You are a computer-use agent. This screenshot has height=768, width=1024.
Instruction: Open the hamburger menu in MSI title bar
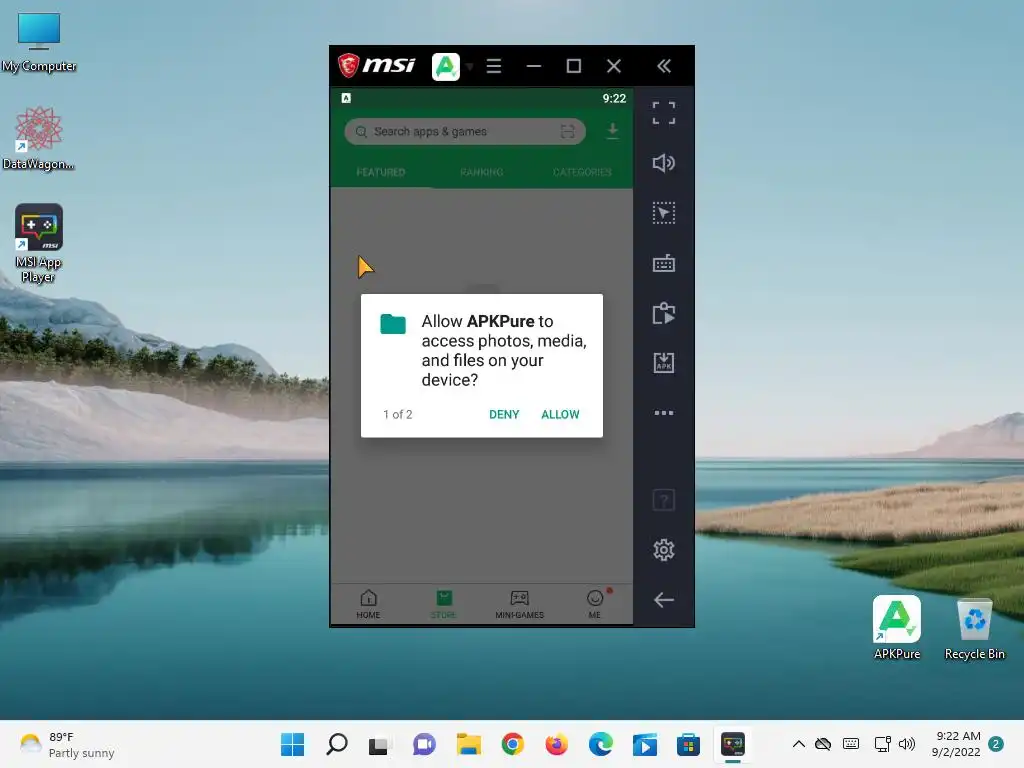pos(494,66)
